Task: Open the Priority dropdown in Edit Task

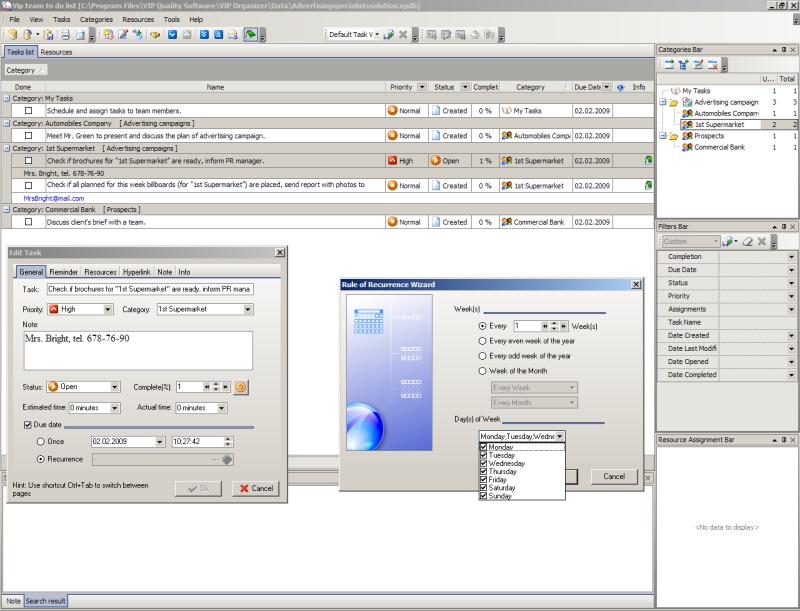Action: 108,310
